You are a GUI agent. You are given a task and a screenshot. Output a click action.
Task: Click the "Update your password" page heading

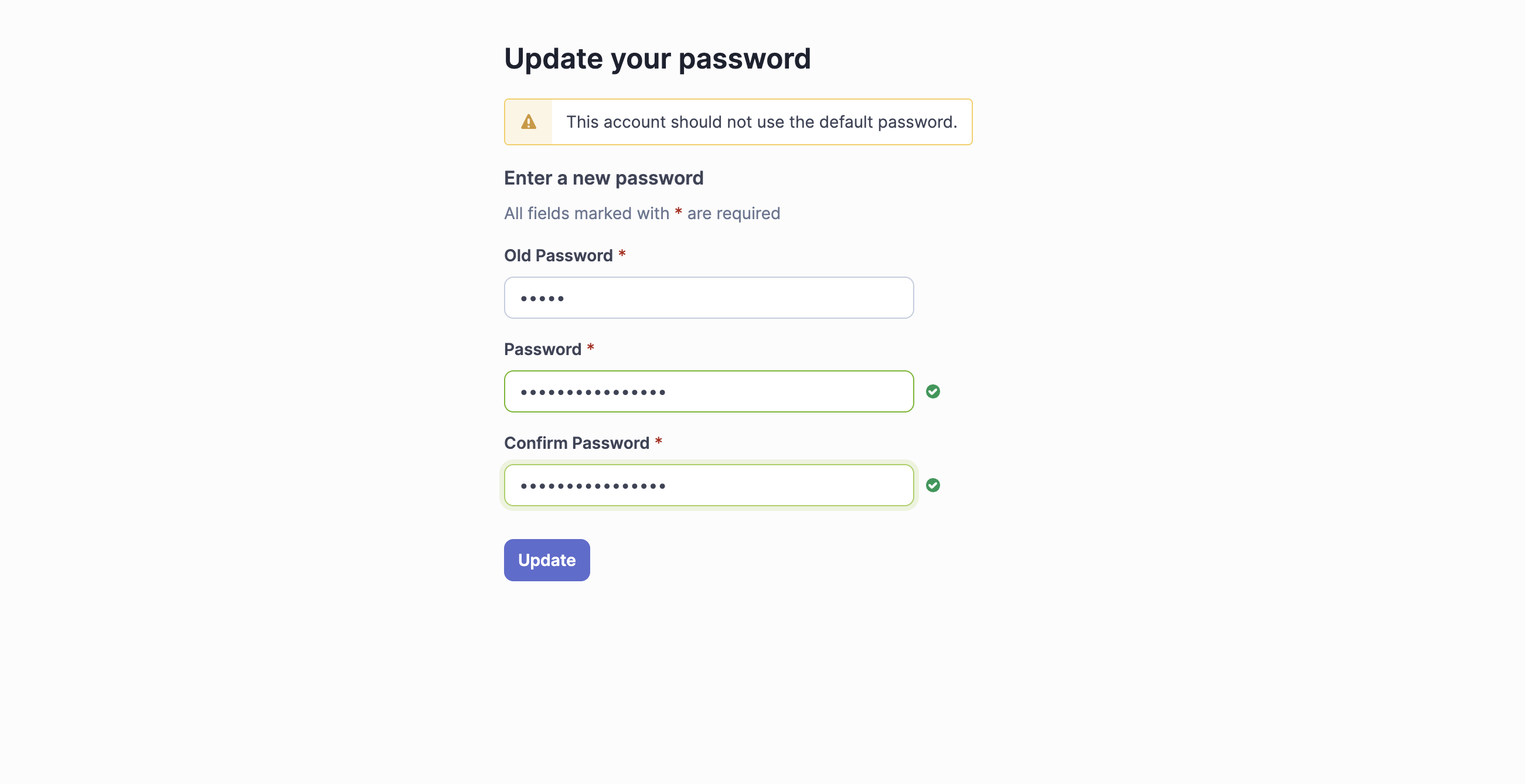(657, 59)
